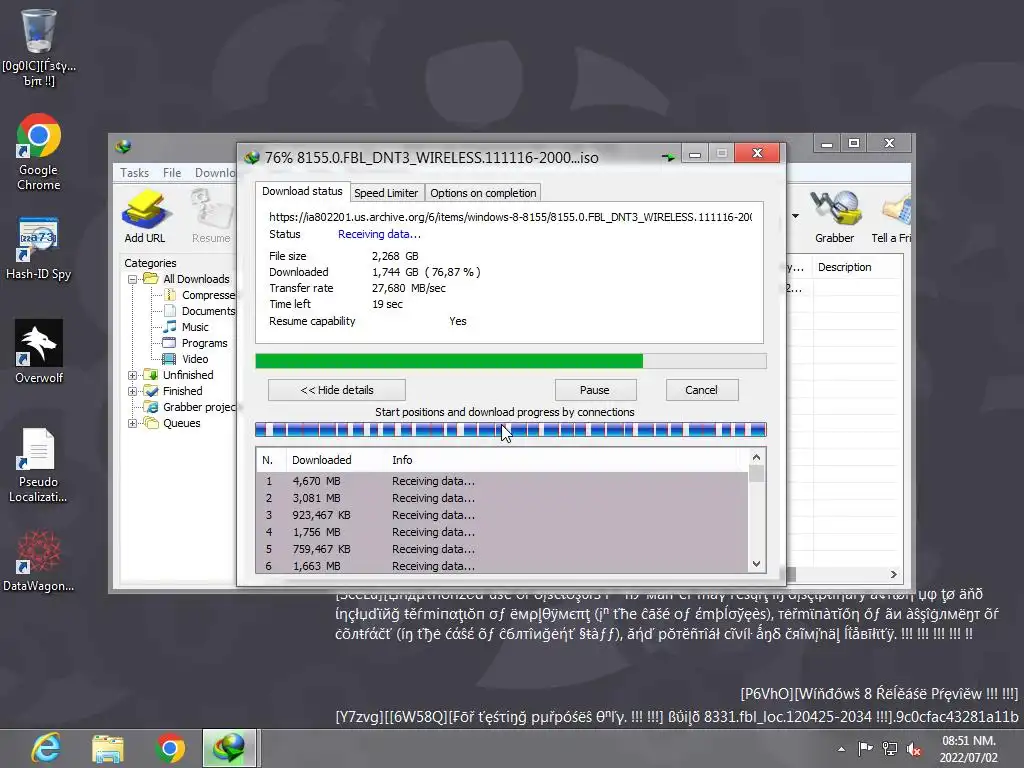
Task: Open the File menu
Action: (x=172, y=172)
